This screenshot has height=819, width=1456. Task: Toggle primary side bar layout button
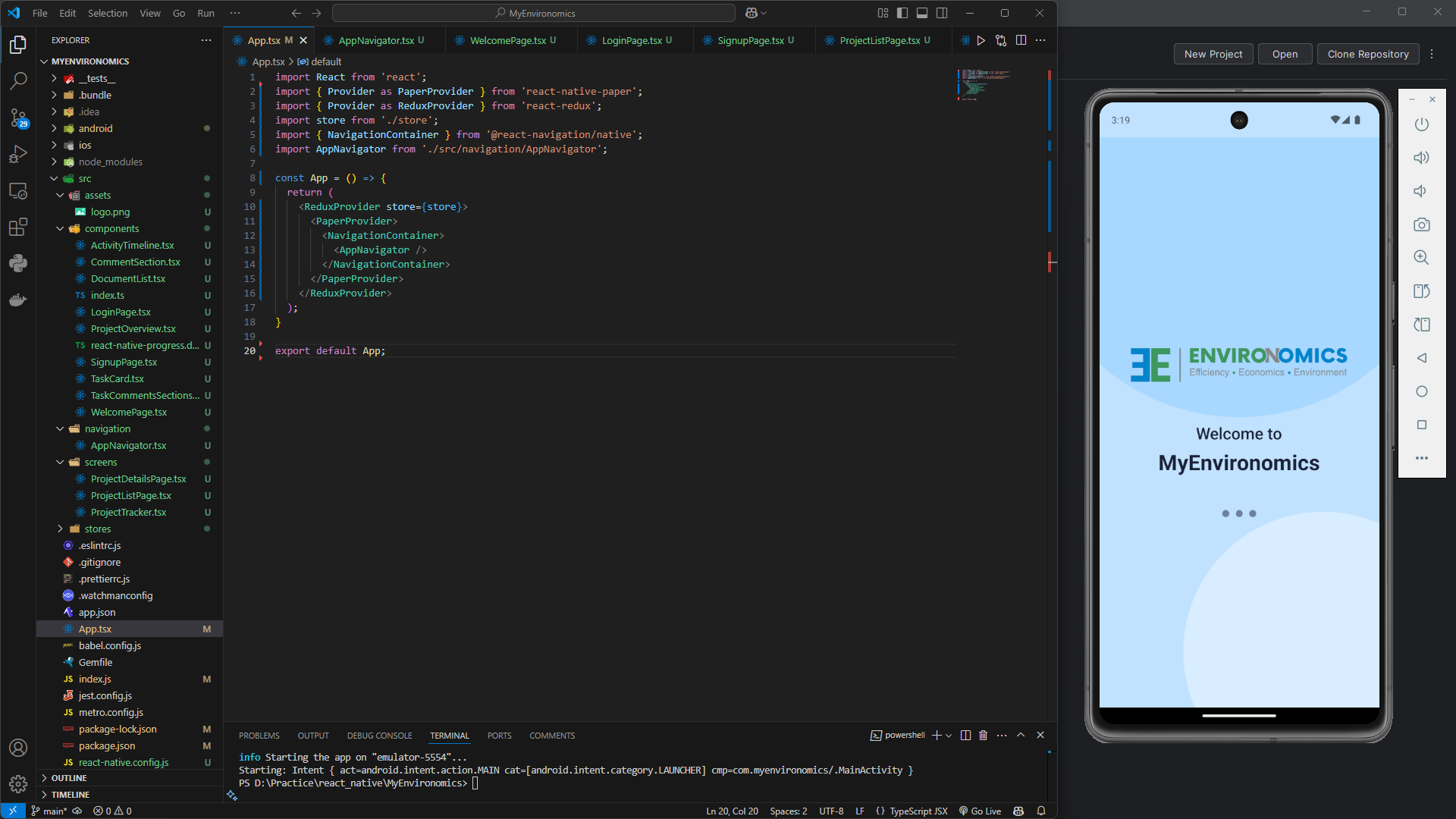coord(902,13)
